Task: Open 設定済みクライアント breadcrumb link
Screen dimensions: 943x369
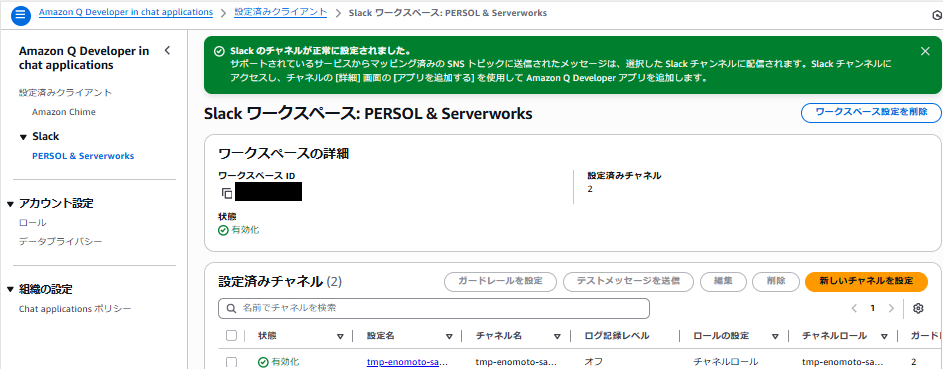Action: click(x=280, y=12)
